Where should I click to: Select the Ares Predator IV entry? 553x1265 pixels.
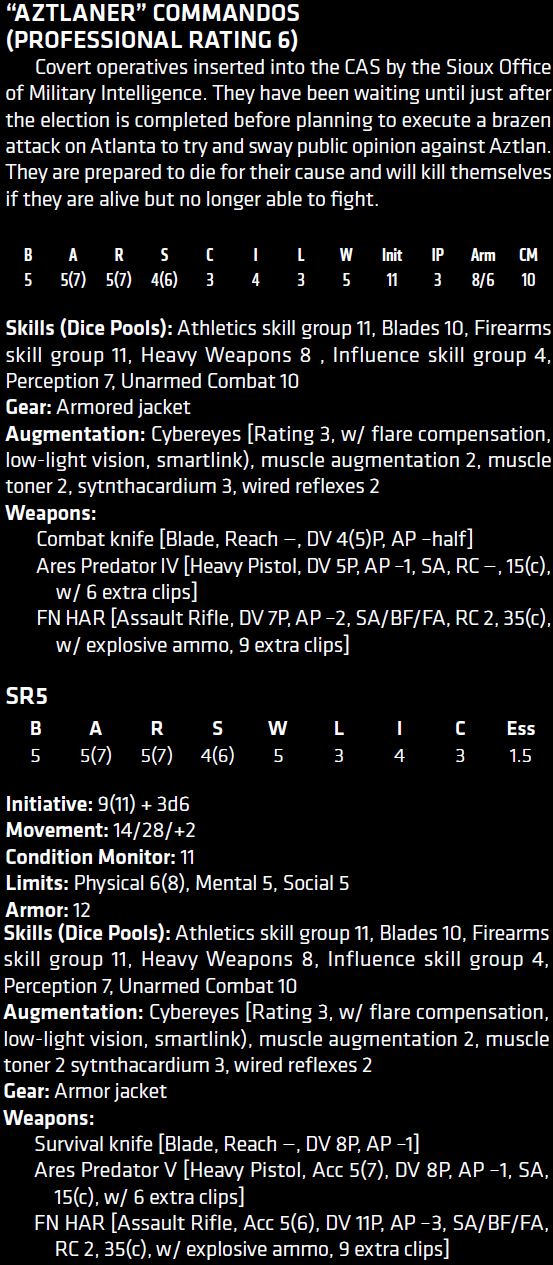(x=293, y=579)
